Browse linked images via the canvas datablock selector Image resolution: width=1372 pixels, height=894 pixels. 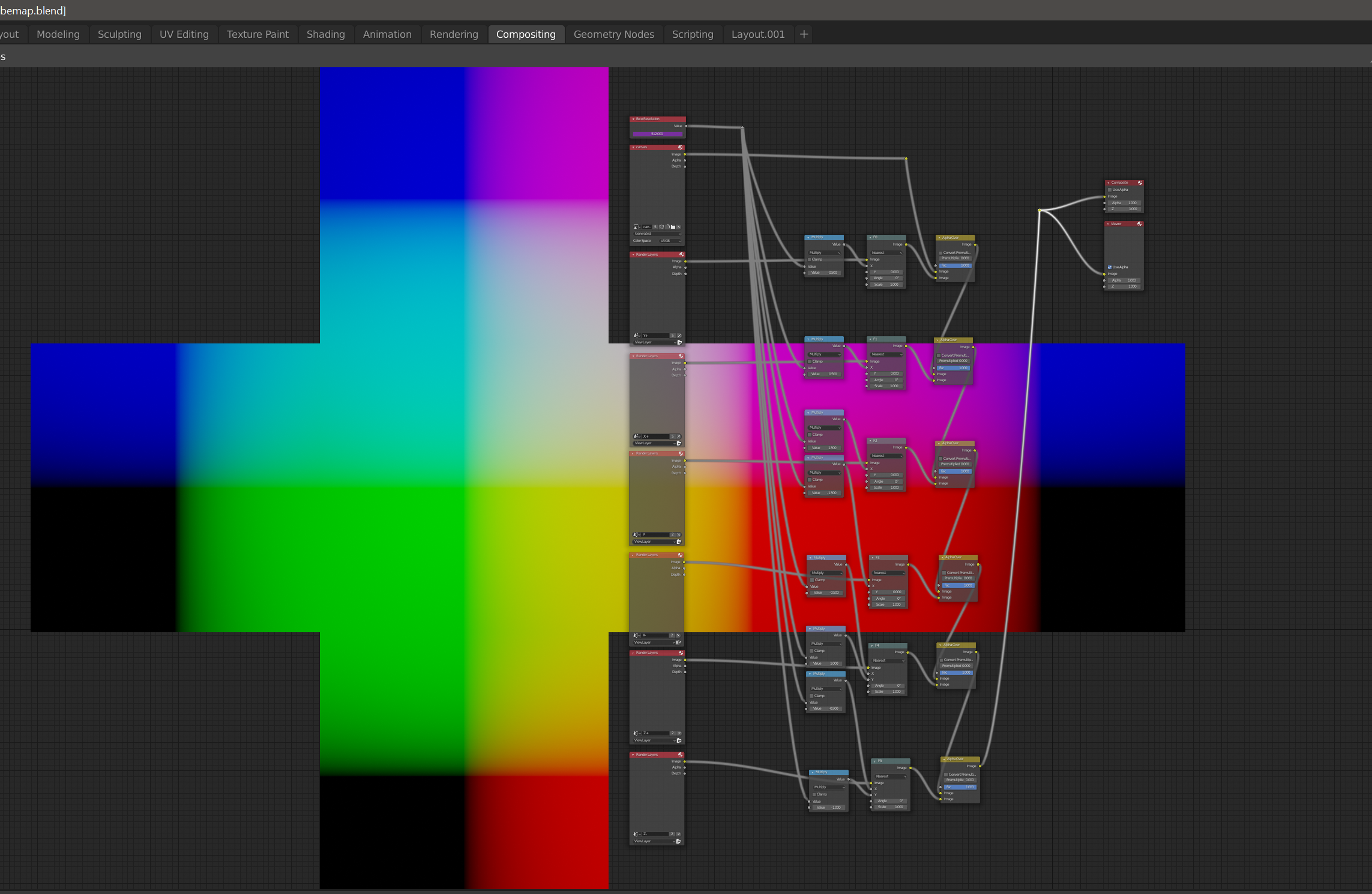pyautogui.click(x=637, y=227)
